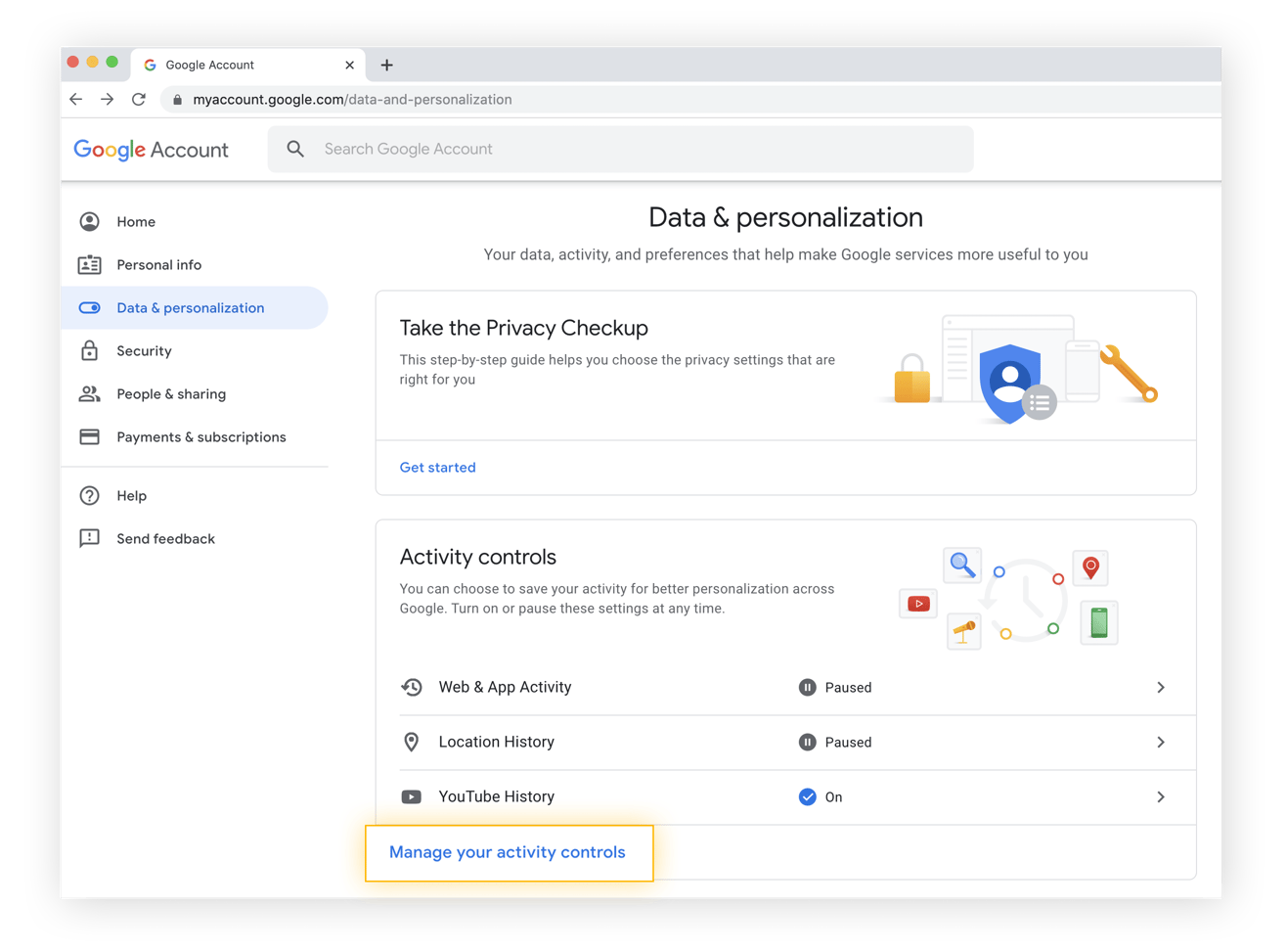Resume the paused Location History setting
This screenshot has width=1288, height=952.
808,742
